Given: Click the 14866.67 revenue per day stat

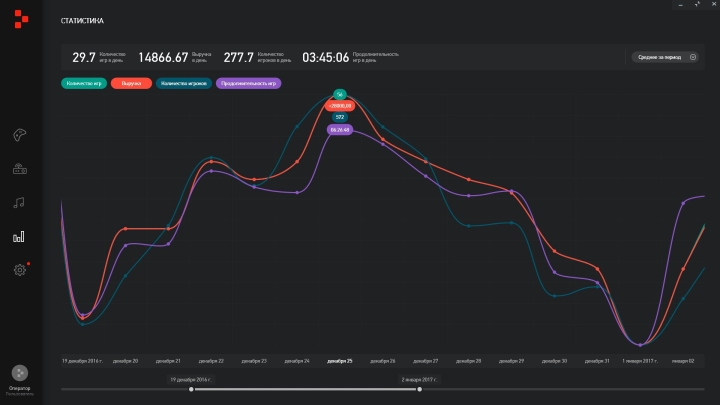Looking at the screenshot, I should [164, 57].
